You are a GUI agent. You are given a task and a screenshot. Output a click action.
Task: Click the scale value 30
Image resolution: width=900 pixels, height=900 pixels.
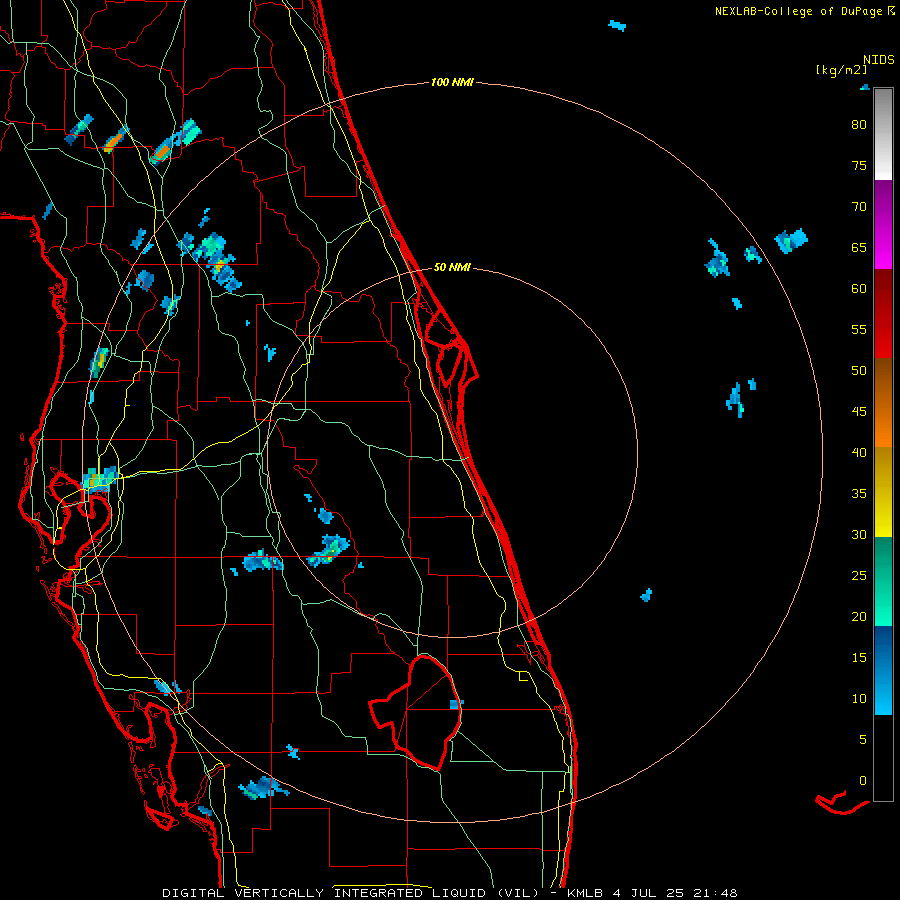pyautogui.click(x=859, y=535)
